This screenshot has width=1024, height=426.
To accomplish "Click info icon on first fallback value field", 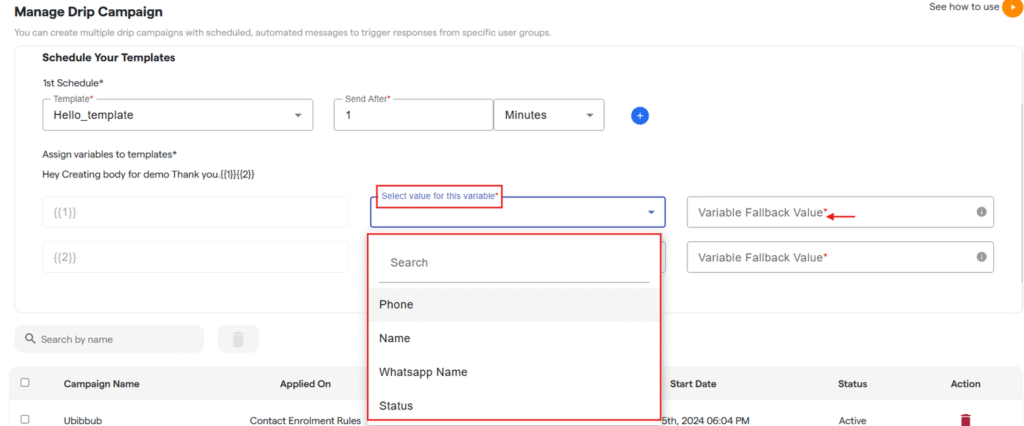I will point(981,212).
